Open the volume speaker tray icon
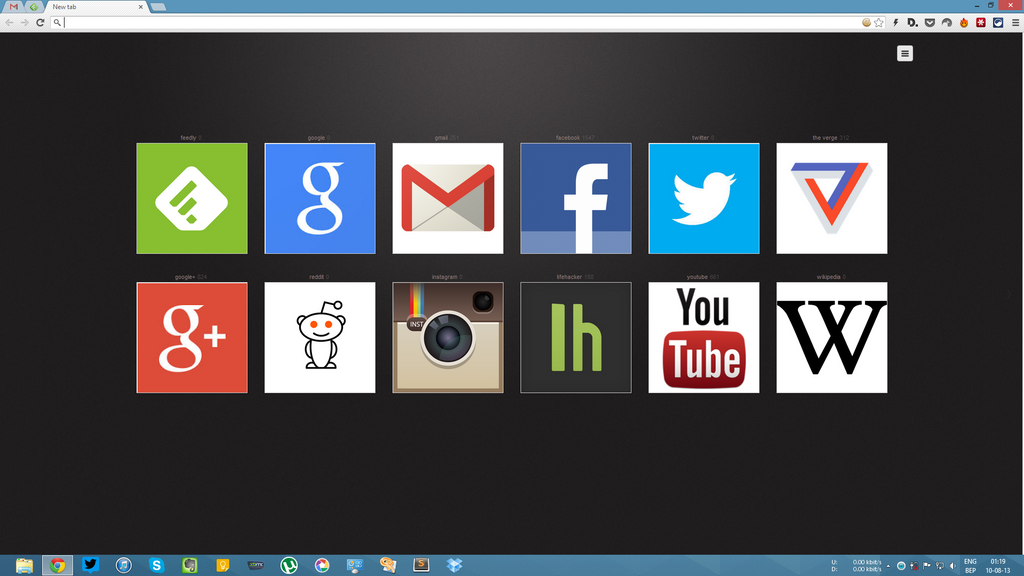Viewport: 1024px width, 576px height. 952,566
